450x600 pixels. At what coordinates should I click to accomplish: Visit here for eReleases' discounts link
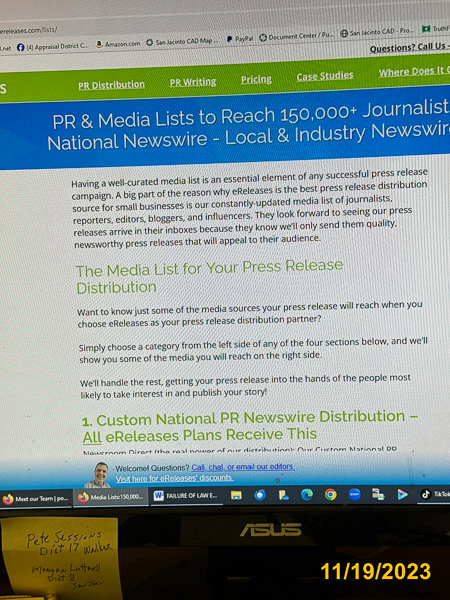[x=174, y=478]
